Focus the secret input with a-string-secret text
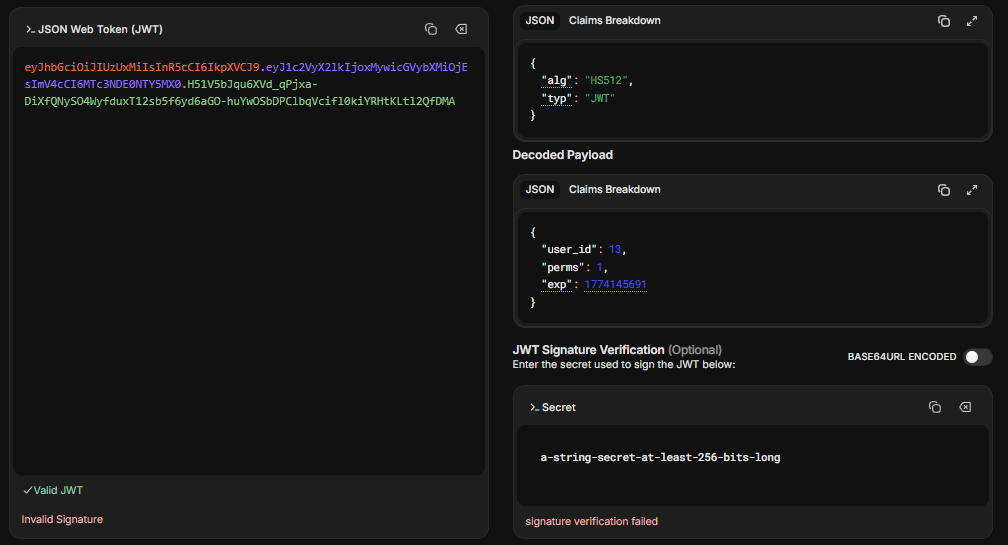Screen dimensions: 1008x545 [660, 458]
